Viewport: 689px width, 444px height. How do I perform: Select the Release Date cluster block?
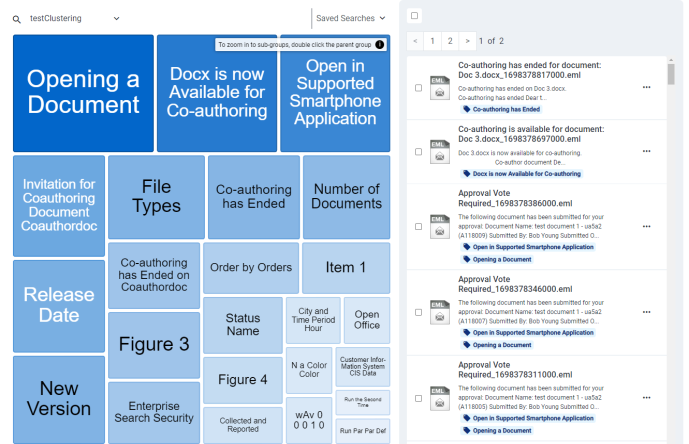[x=59, y=305]
